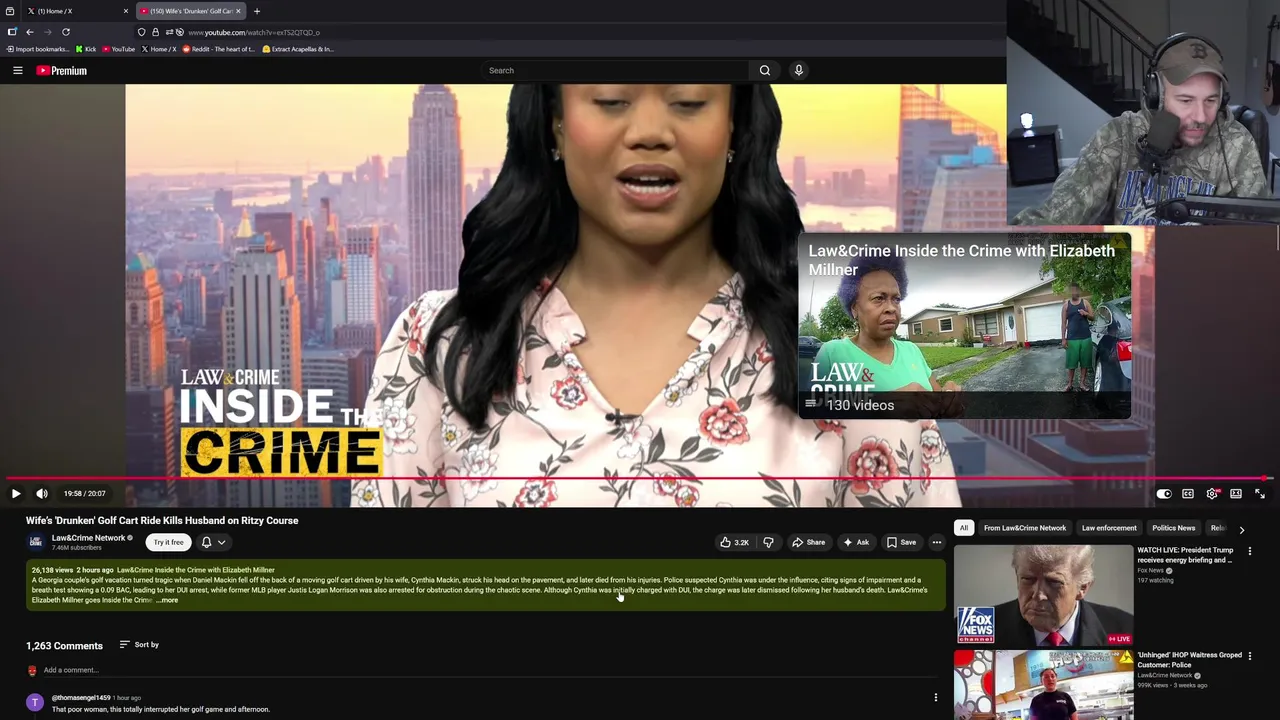This screenshot has width=1280, height=720.
Task: Enter fullscreen mode
Action: [x=1260, y=493]
